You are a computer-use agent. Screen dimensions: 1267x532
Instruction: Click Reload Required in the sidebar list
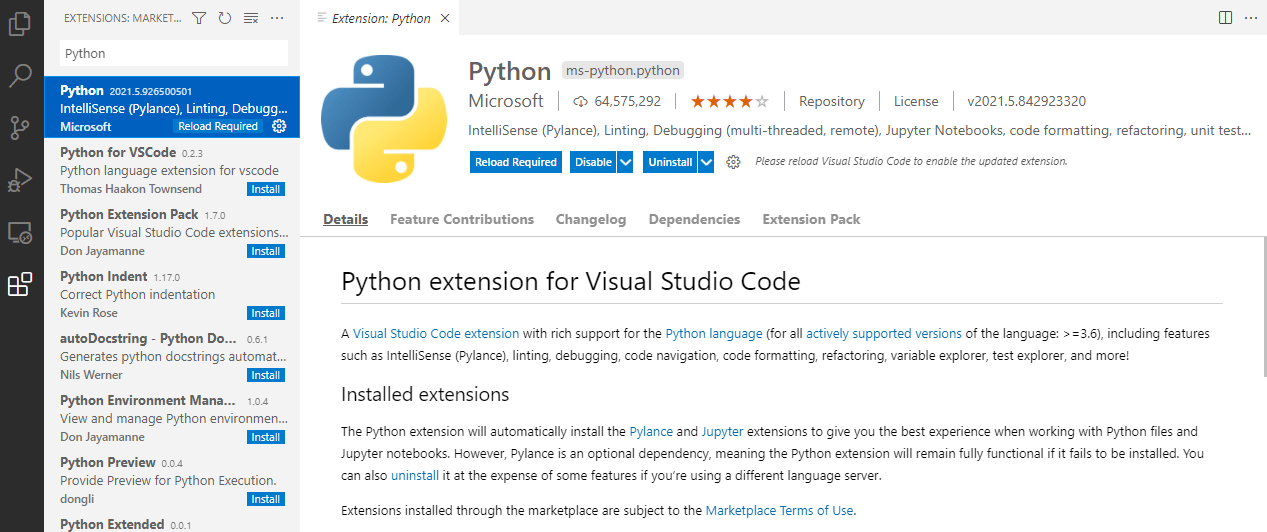218,127
